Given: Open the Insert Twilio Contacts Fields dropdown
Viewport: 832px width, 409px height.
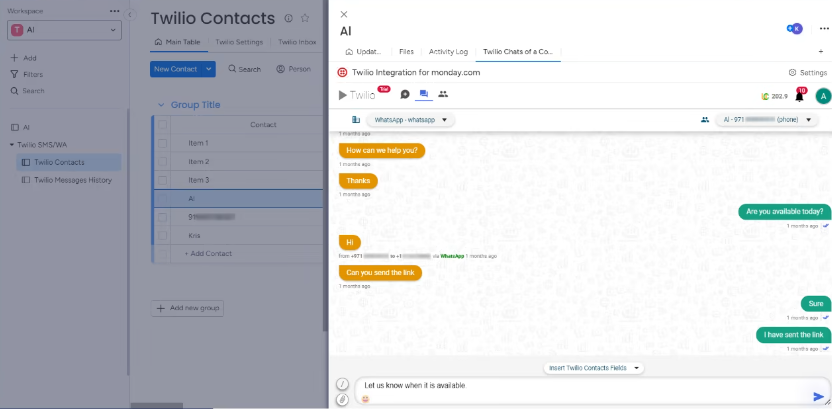Looking at the screenshot, I should [x=593, y=368].
